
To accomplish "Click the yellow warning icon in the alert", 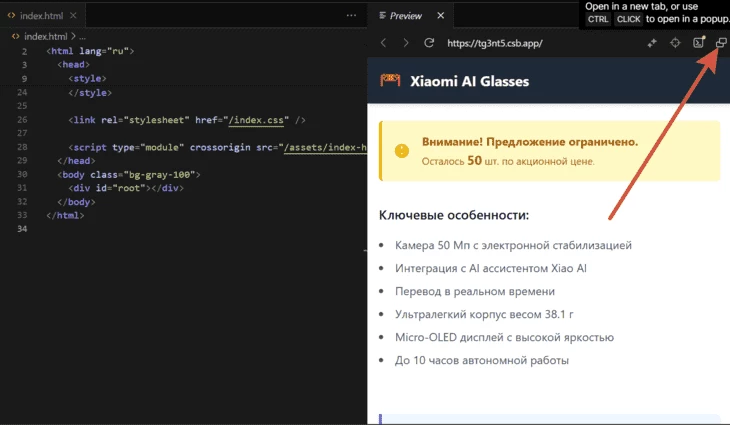I will pos(402,151).
